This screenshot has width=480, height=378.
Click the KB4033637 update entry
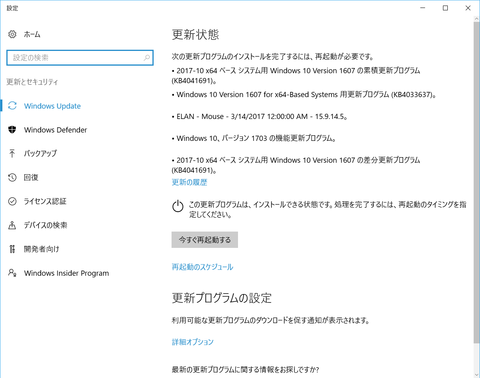(x=304, y=95)
